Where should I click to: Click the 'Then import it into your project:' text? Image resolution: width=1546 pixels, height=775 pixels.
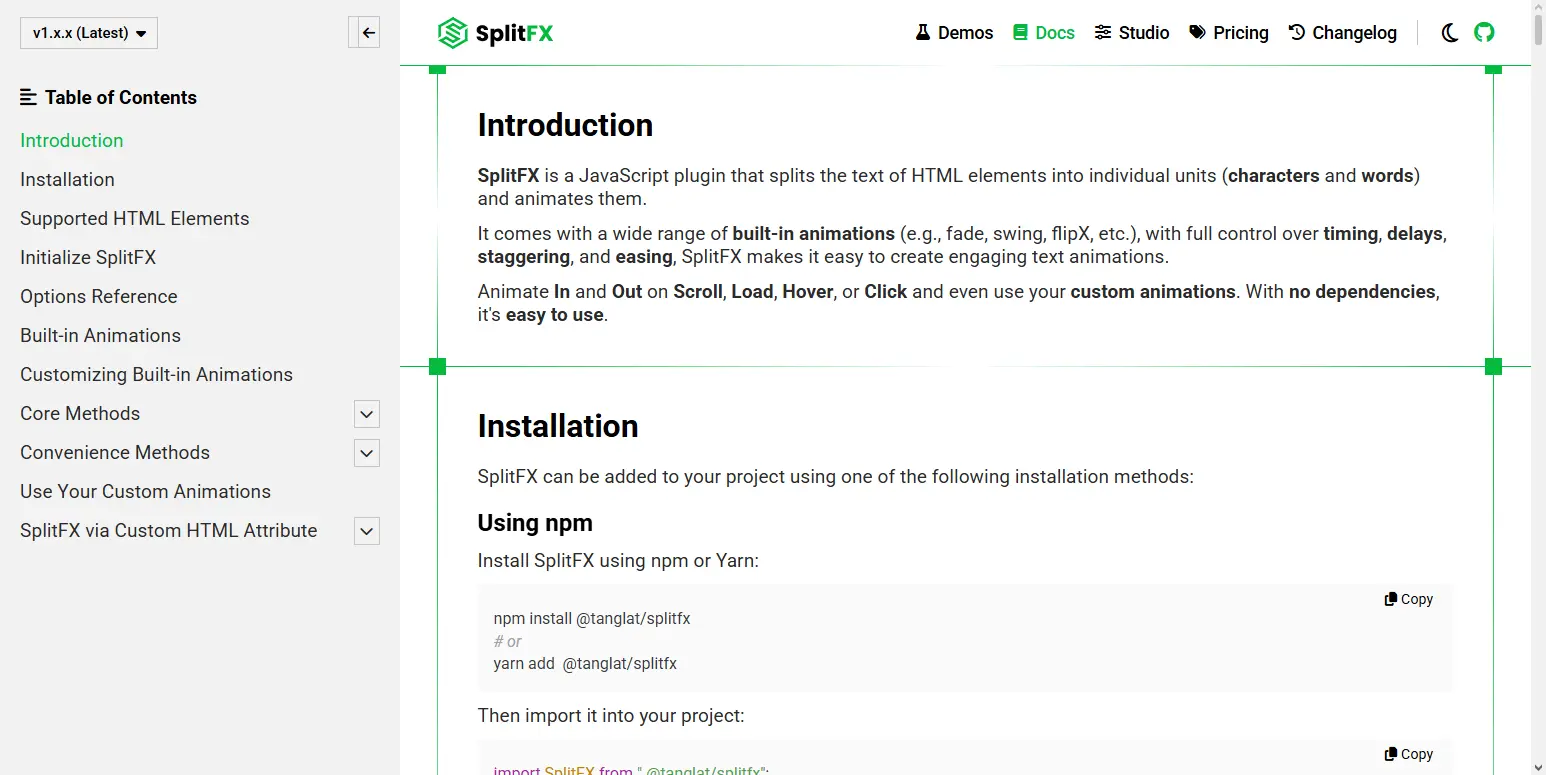(611, 716)
